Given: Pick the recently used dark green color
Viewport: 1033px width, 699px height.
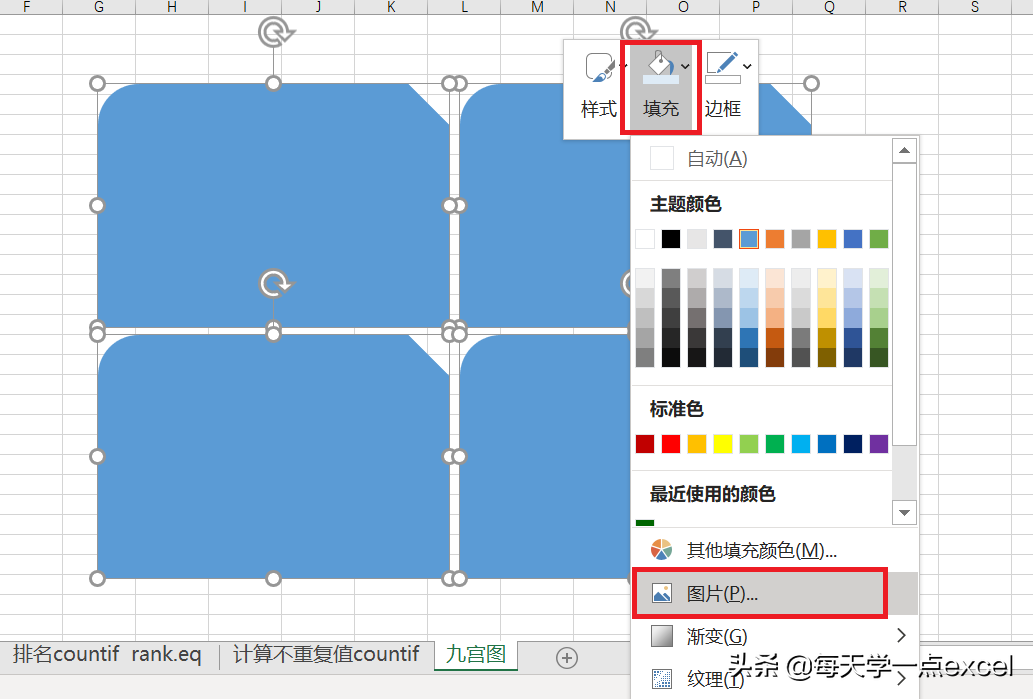Looking at the screenshot, I should coord(645,522).
